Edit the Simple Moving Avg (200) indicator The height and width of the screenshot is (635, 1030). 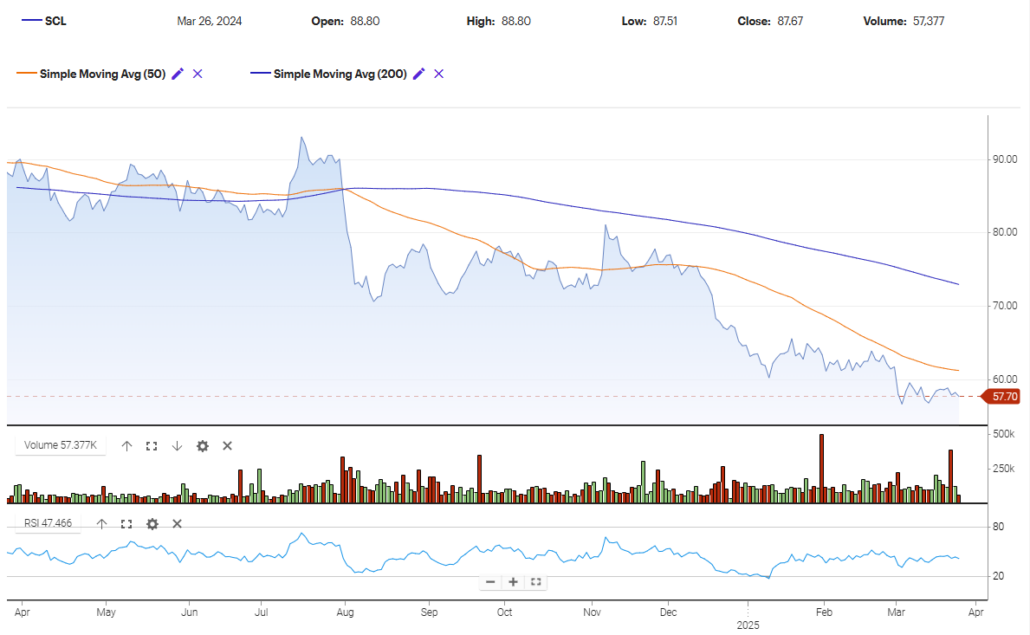pos(418,74)
